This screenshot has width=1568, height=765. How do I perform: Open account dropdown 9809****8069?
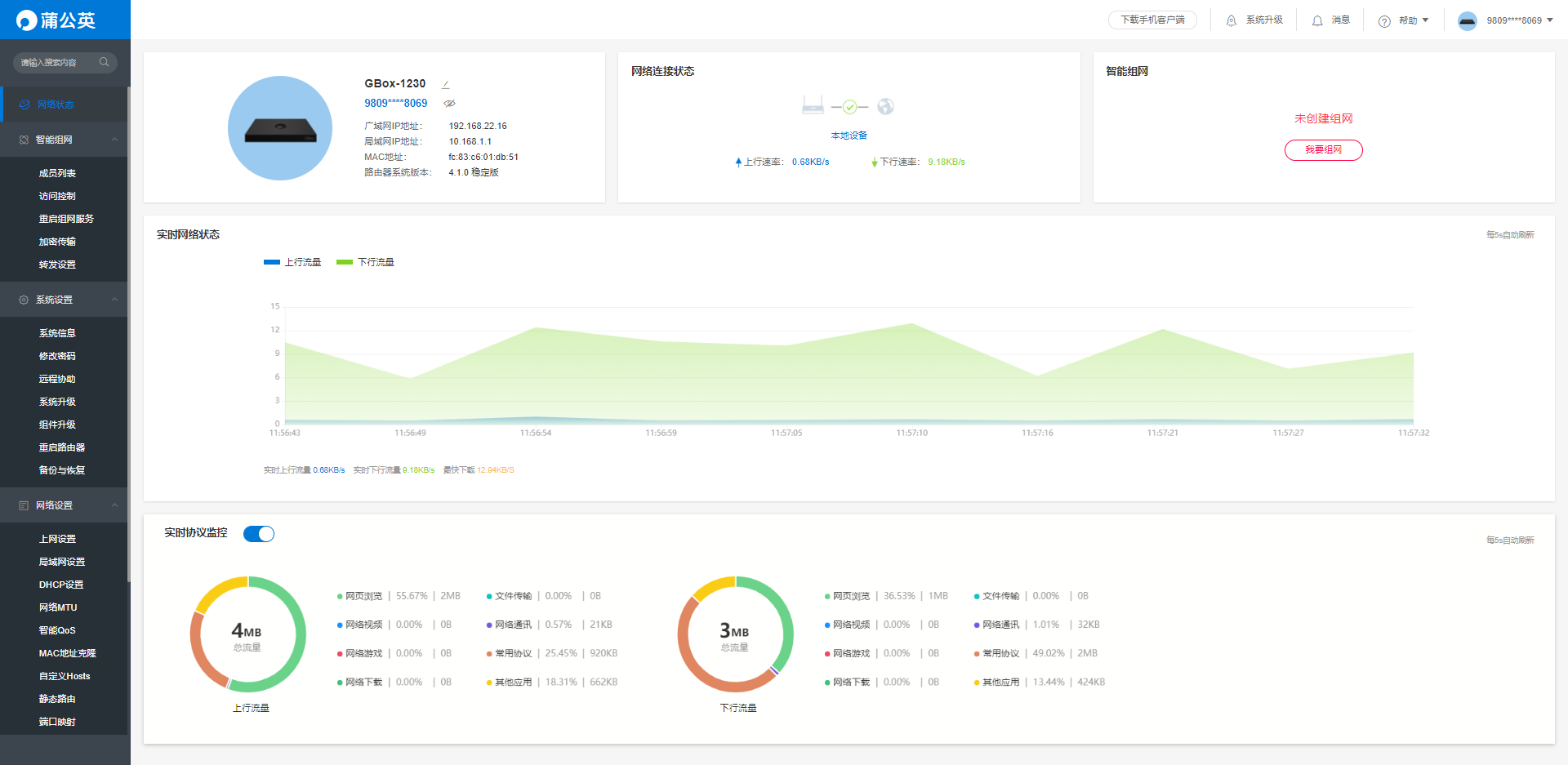pyautogui.click(x=1506, y=20)
